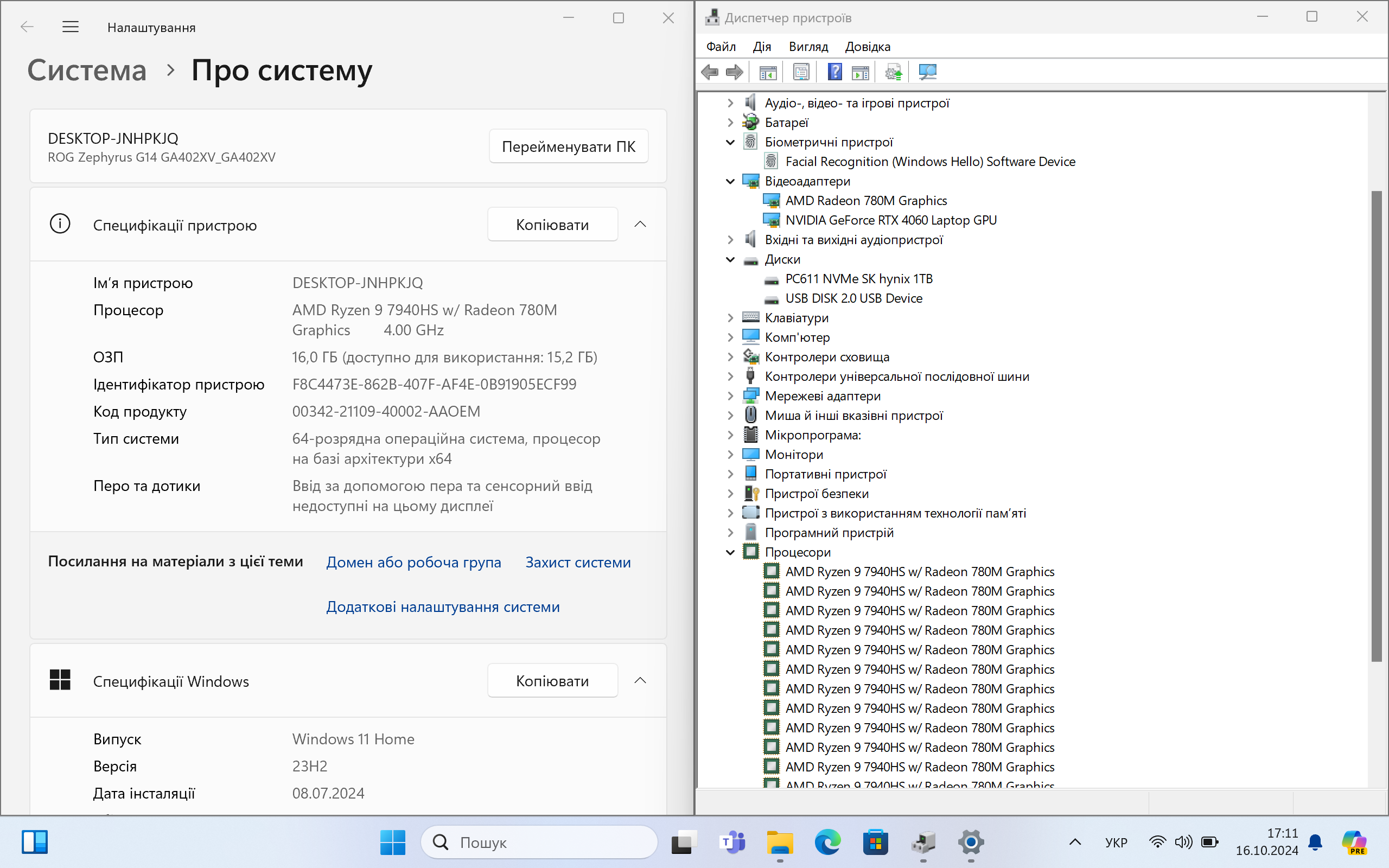Open Windows Start button

coord(393,842)
